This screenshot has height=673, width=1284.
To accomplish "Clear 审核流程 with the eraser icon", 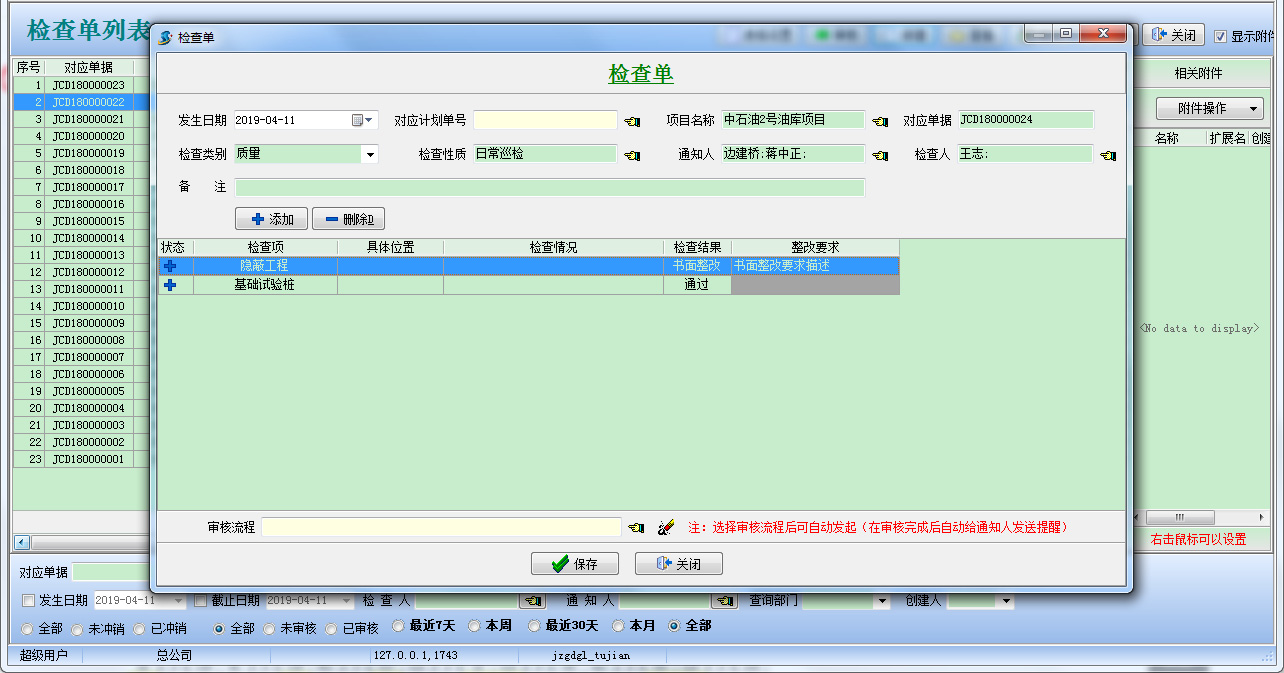I will (666, 527).
